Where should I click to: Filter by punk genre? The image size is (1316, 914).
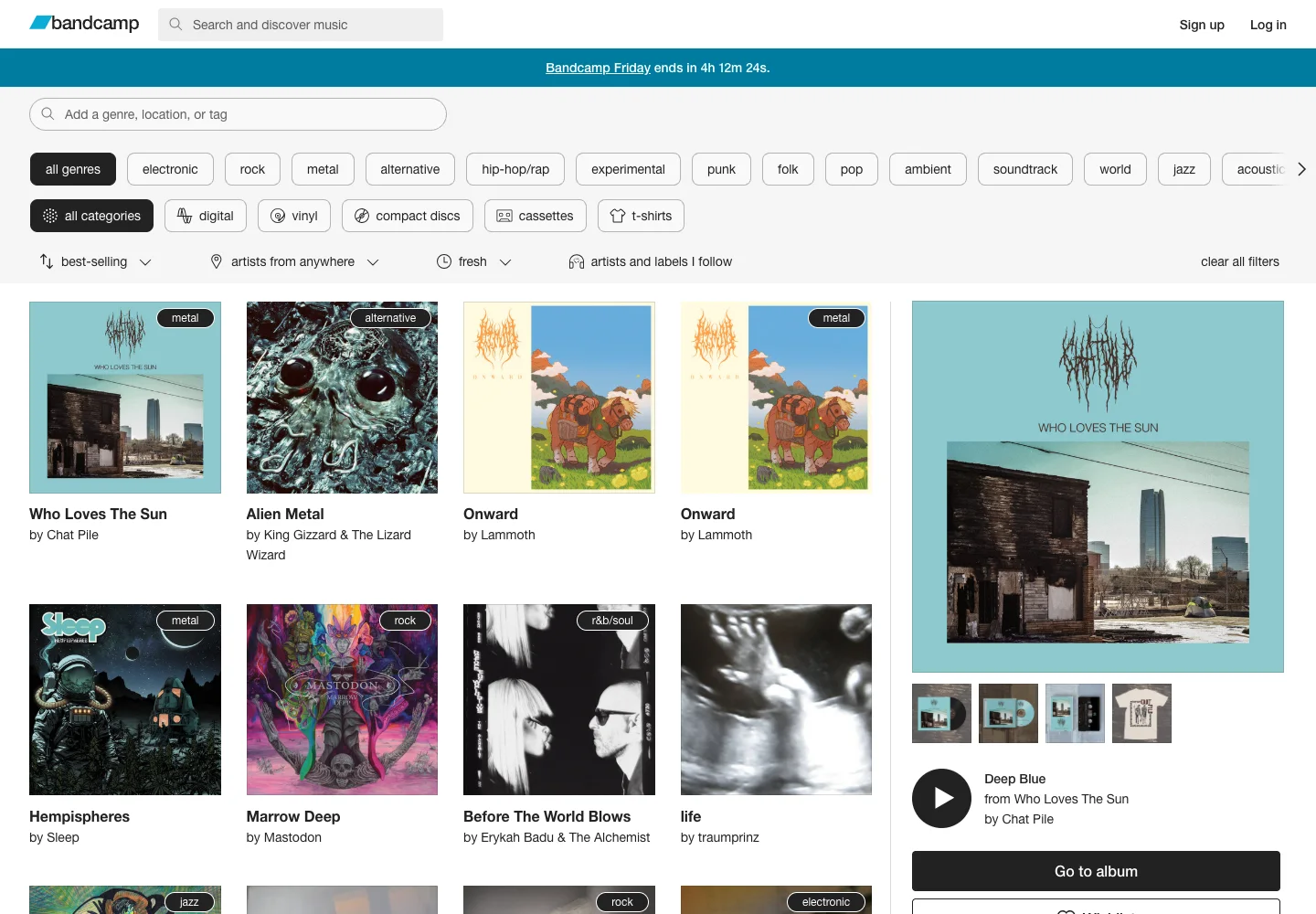pyautogui.click(x=721, y=169)
